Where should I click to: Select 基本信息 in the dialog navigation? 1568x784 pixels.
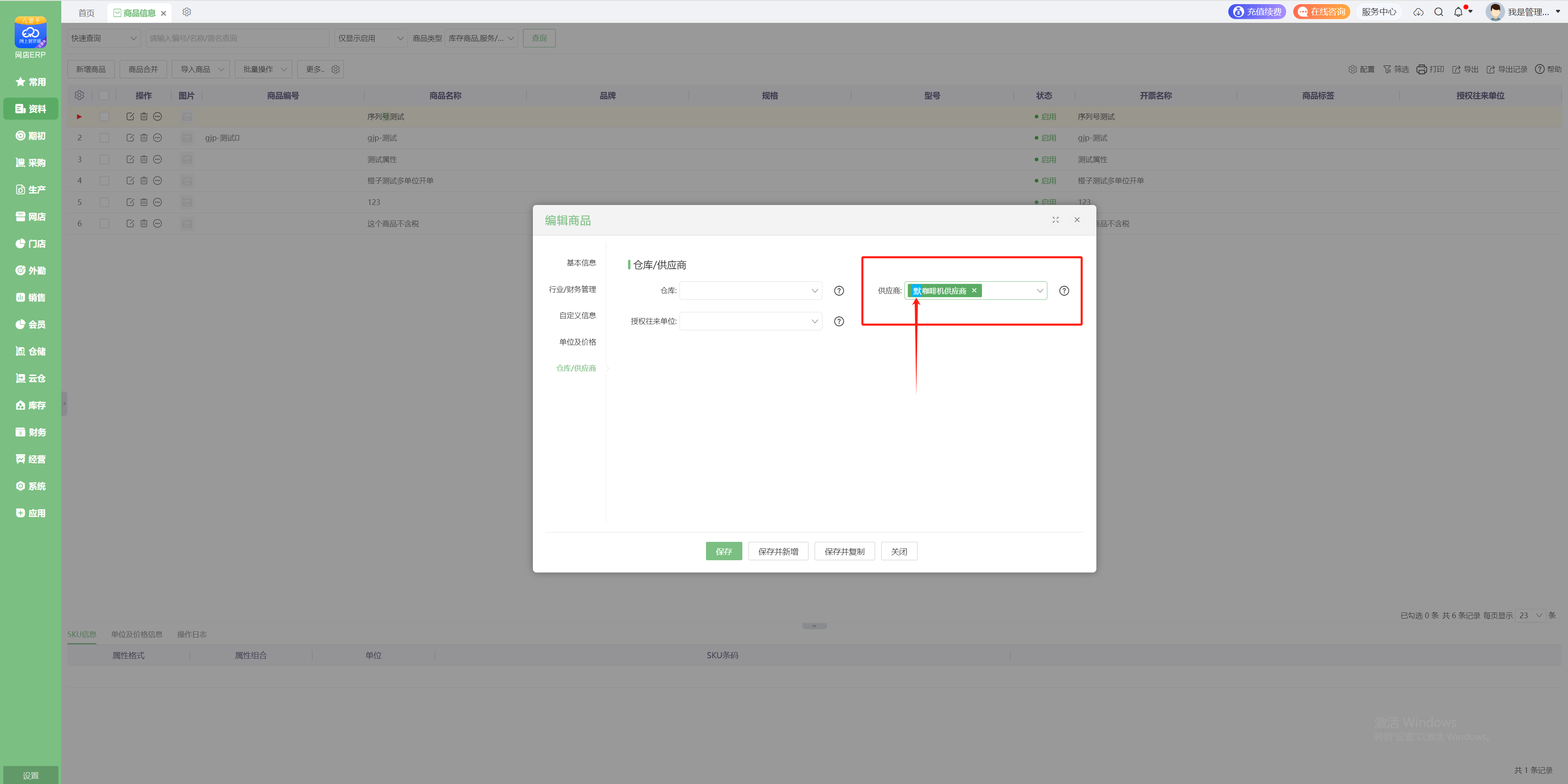581,263
